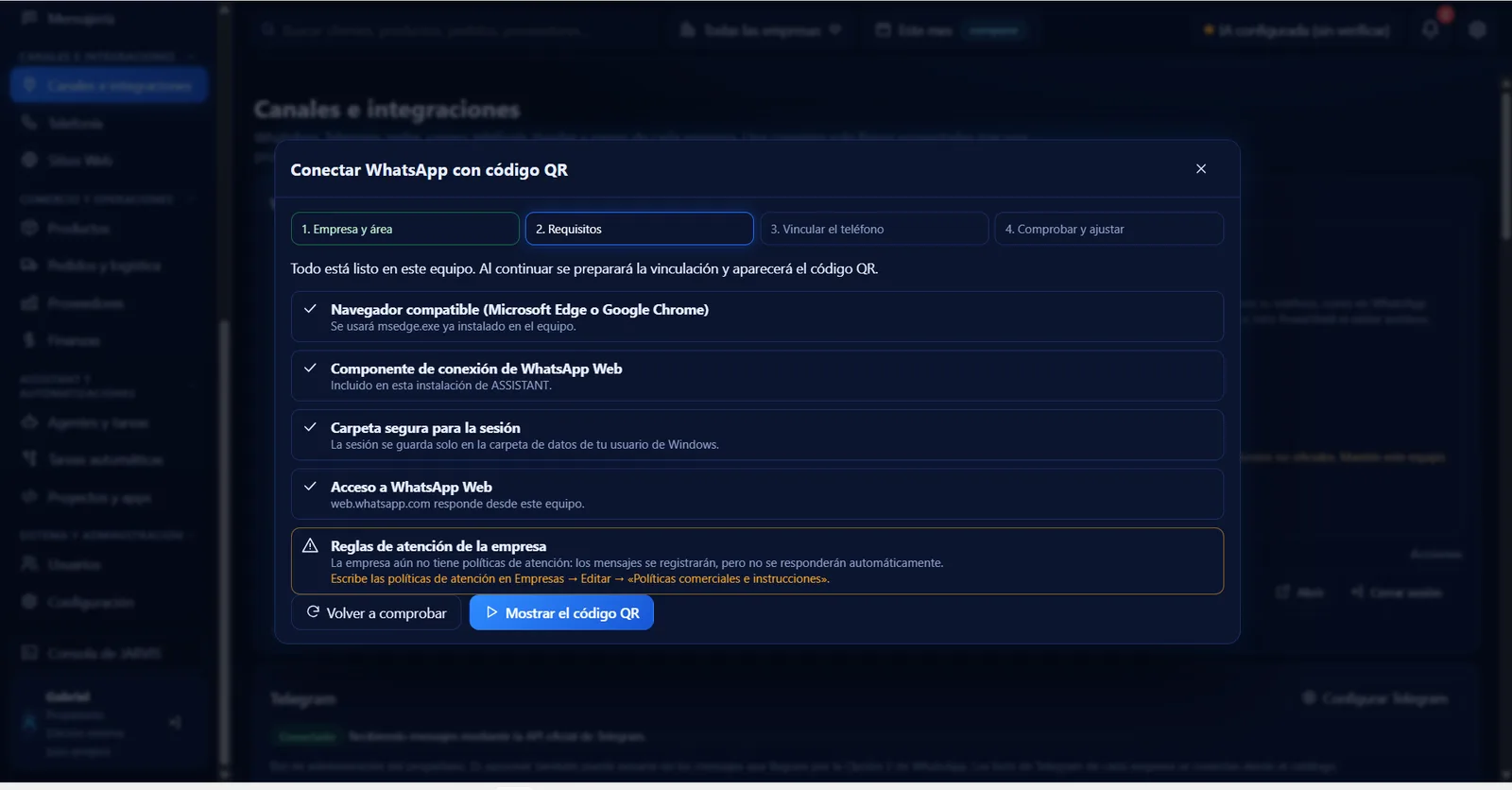Expand the Todas las empresas dropdown
The width and height of the screenshot is (1512, 790).
(760, 30)
